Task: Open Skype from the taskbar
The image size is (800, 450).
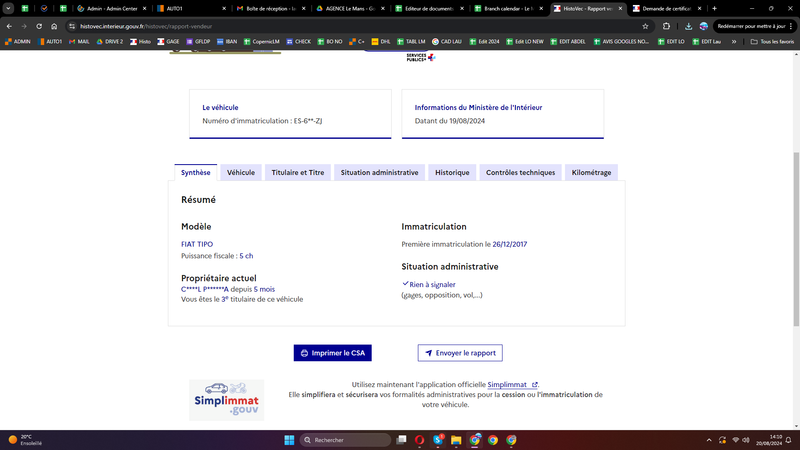Action: 438,440
